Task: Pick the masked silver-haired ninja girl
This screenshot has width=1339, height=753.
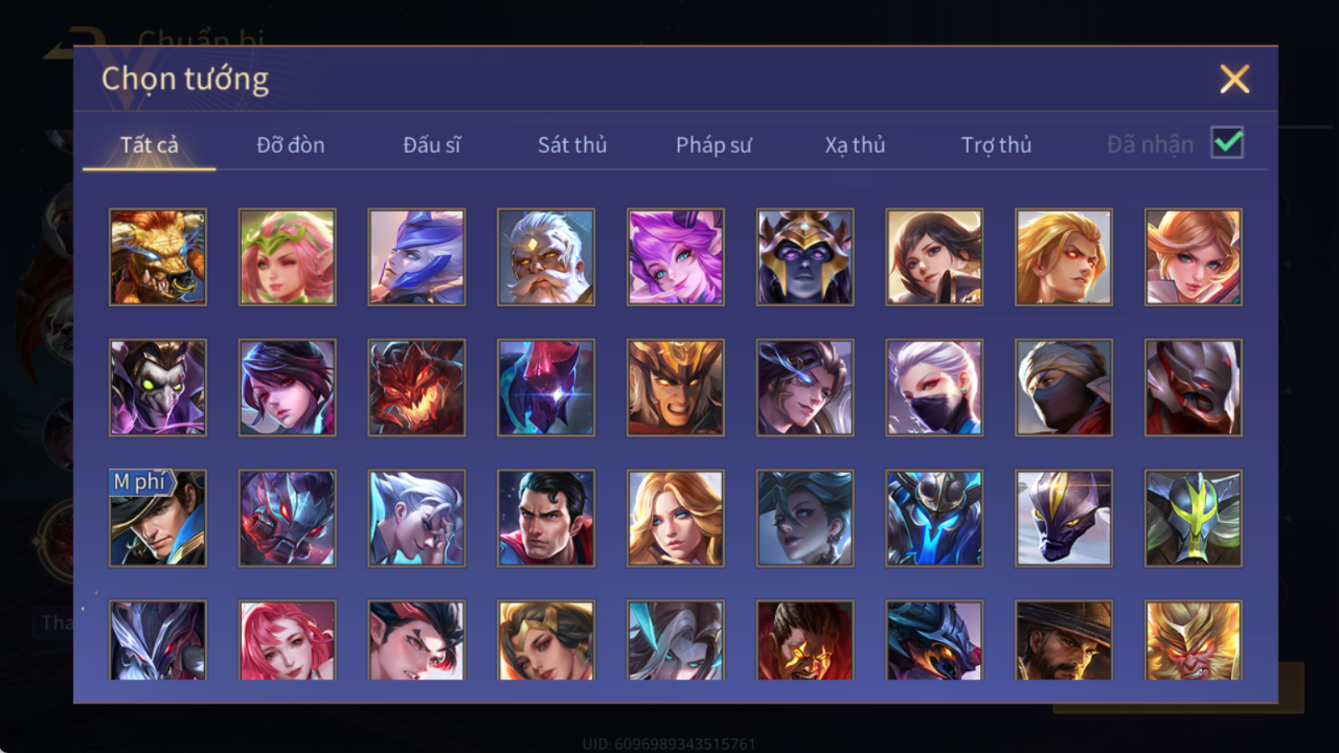Action: click(x=935, y=388)
